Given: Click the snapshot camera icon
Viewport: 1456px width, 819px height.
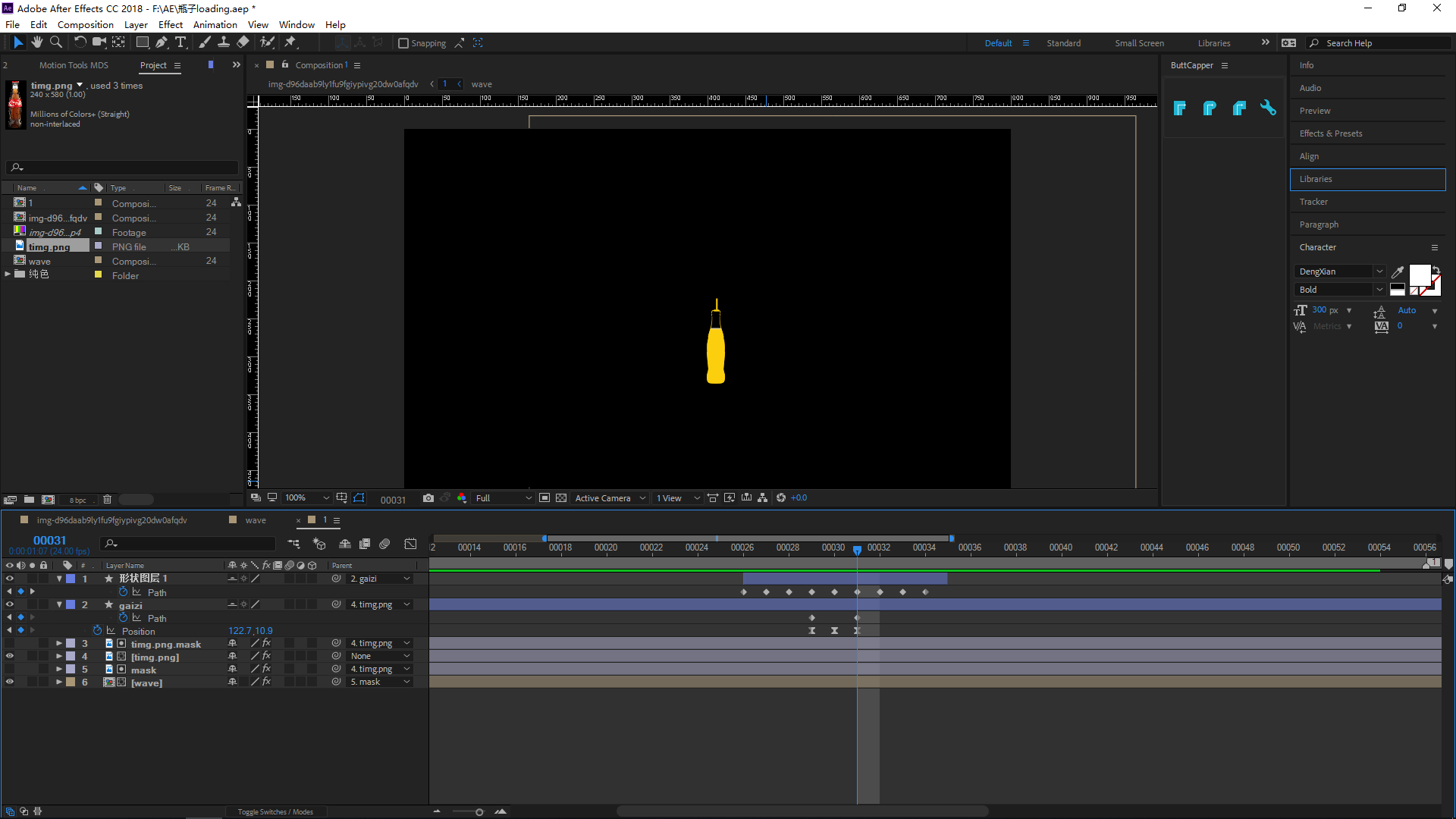Looking at the screenshot, I should [428, 498].
